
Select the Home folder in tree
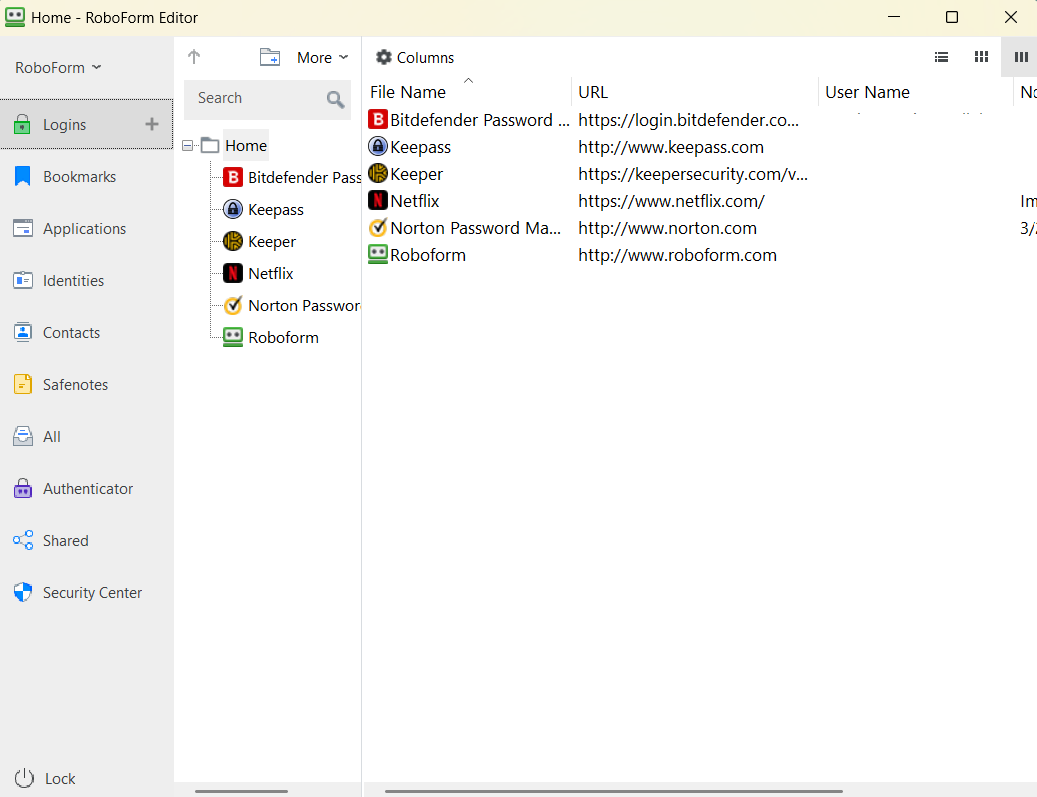tap(246, 146)
